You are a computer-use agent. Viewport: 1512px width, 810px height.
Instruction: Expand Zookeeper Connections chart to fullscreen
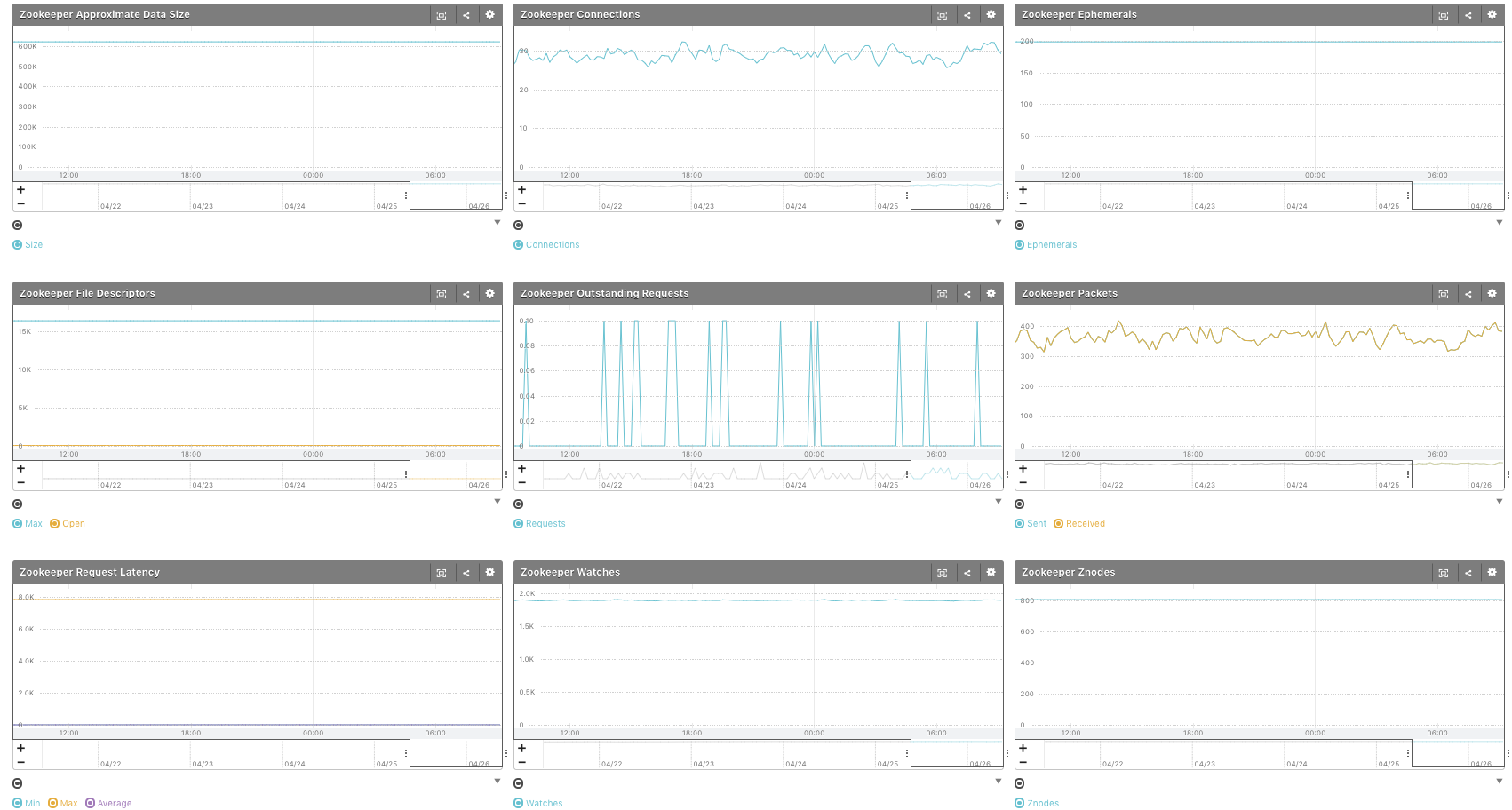click(x=943, y=15)
